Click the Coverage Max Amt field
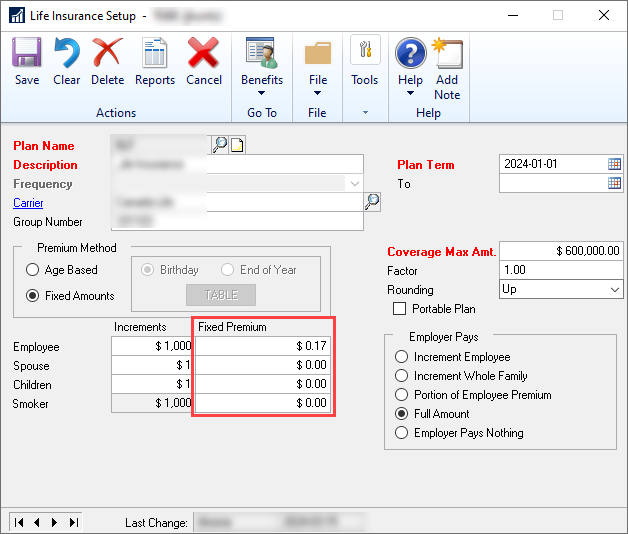This screenshot has height=534, width=628. coord(560,251)
